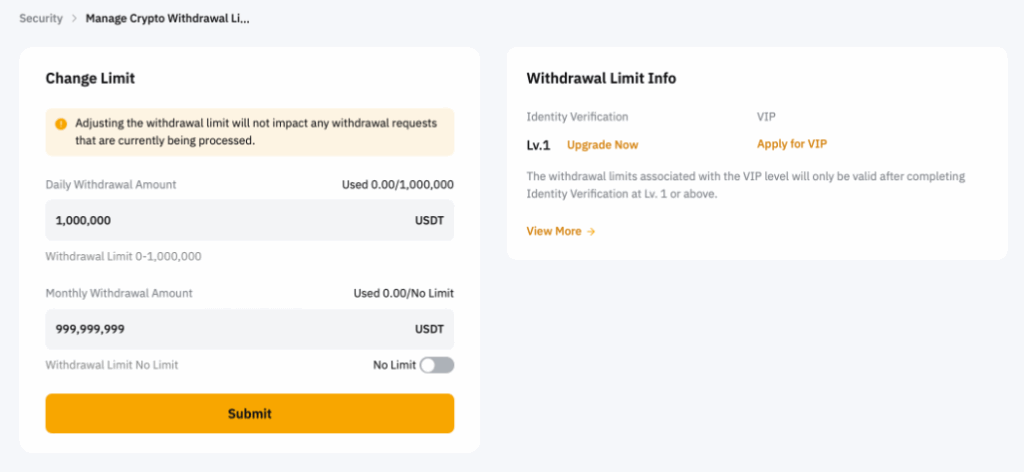The image size is (1024, 472).
Task: Click the Withdrawal Limit Info heading
Action: (601, 78)
